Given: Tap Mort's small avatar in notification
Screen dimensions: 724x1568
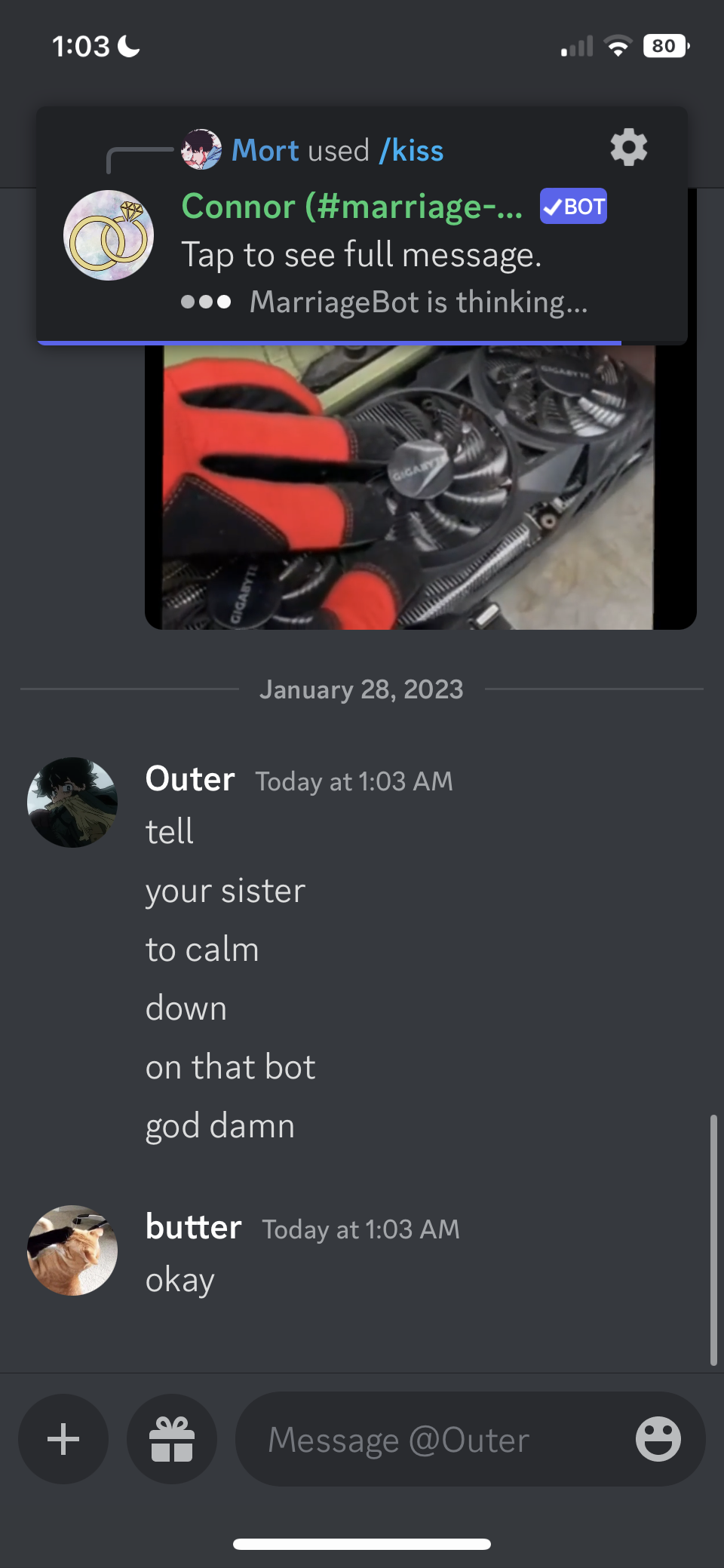Looking at the screenshot, I should click(x=201, y=149).
